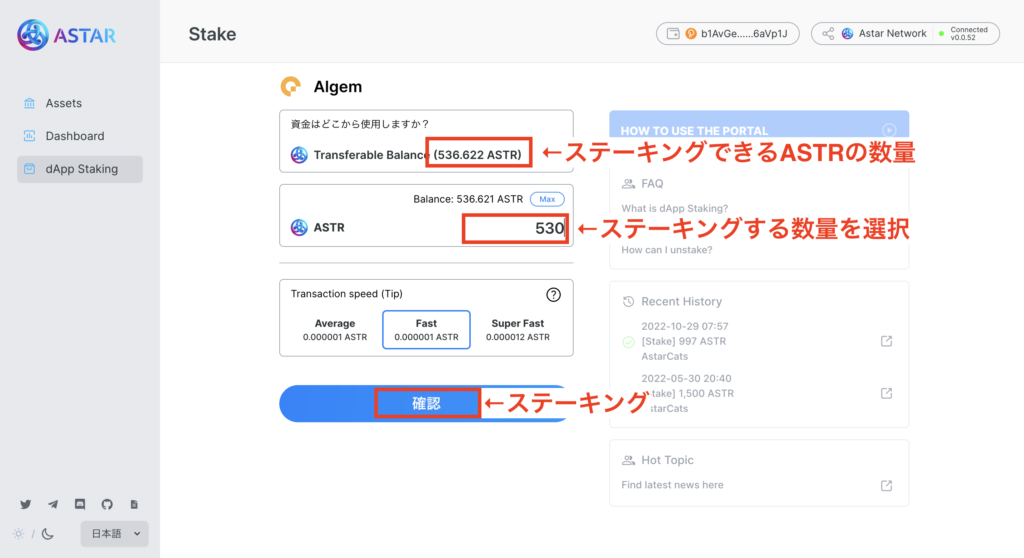Switch to dark theme moon icon
This screenshot has width=1024, height=558.
[x=48, y=534]
